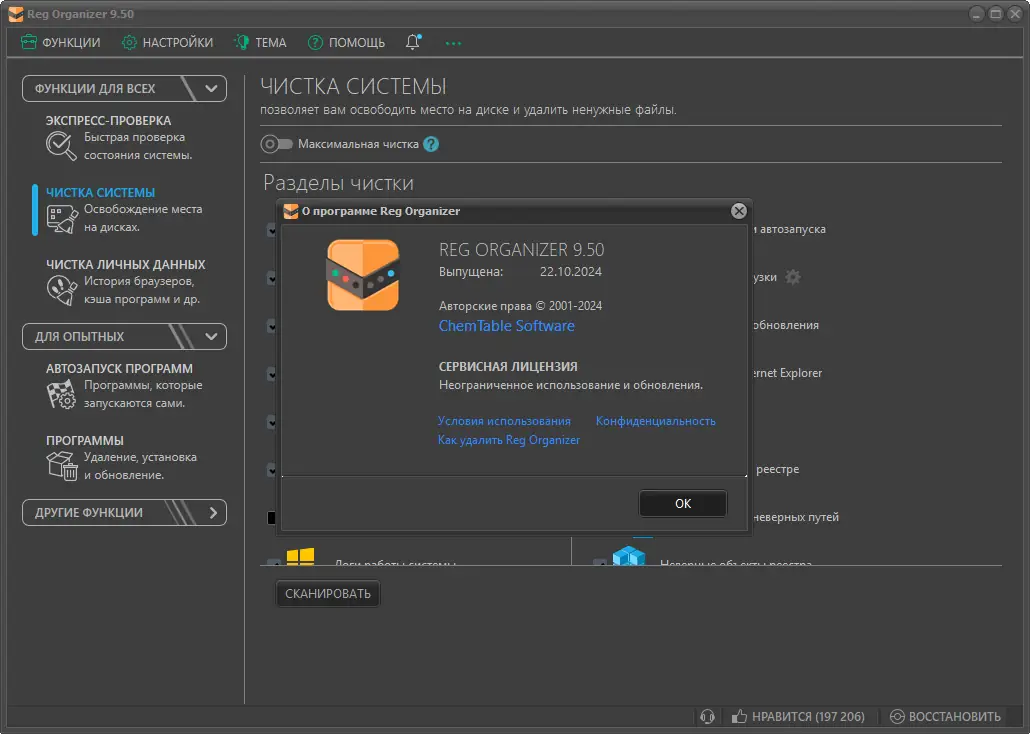The width and height of the screenshot is (1030, 734).
Task: Open the ChemTable Software link
Action: click(x=506, y=326)
